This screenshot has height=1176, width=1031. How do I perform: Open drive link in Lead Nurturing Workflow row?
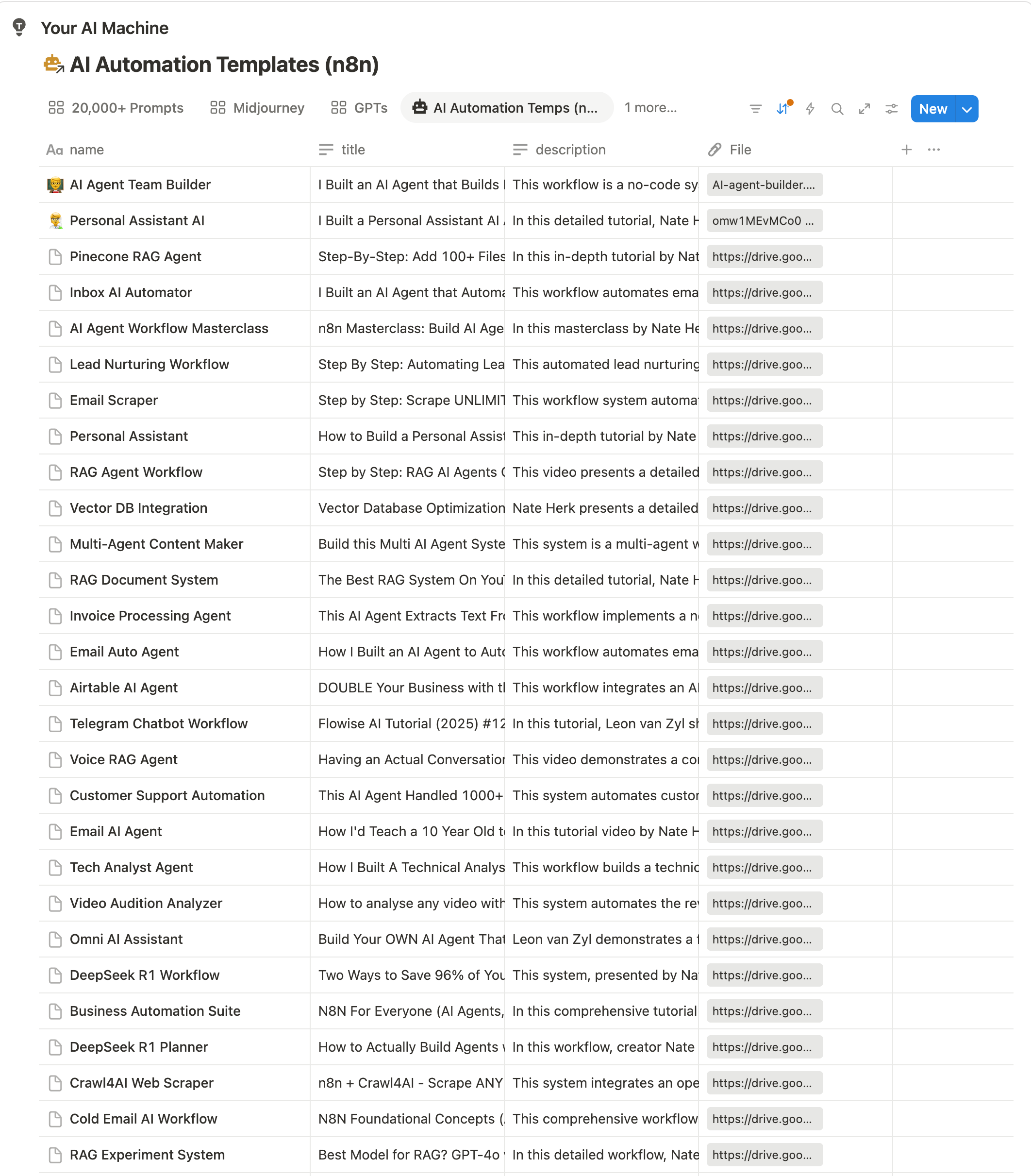(764, 364)
